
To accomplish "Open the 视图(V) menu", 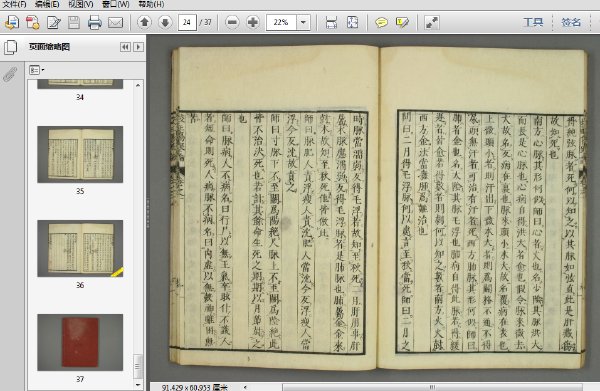I will 81,4.
